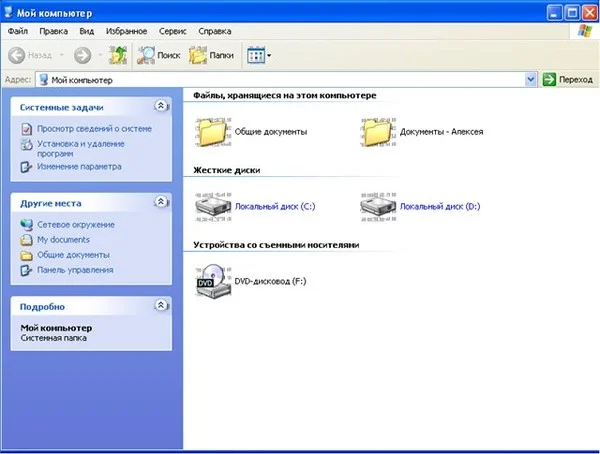Expand the address bar dropdown

[x=530, y=80]
